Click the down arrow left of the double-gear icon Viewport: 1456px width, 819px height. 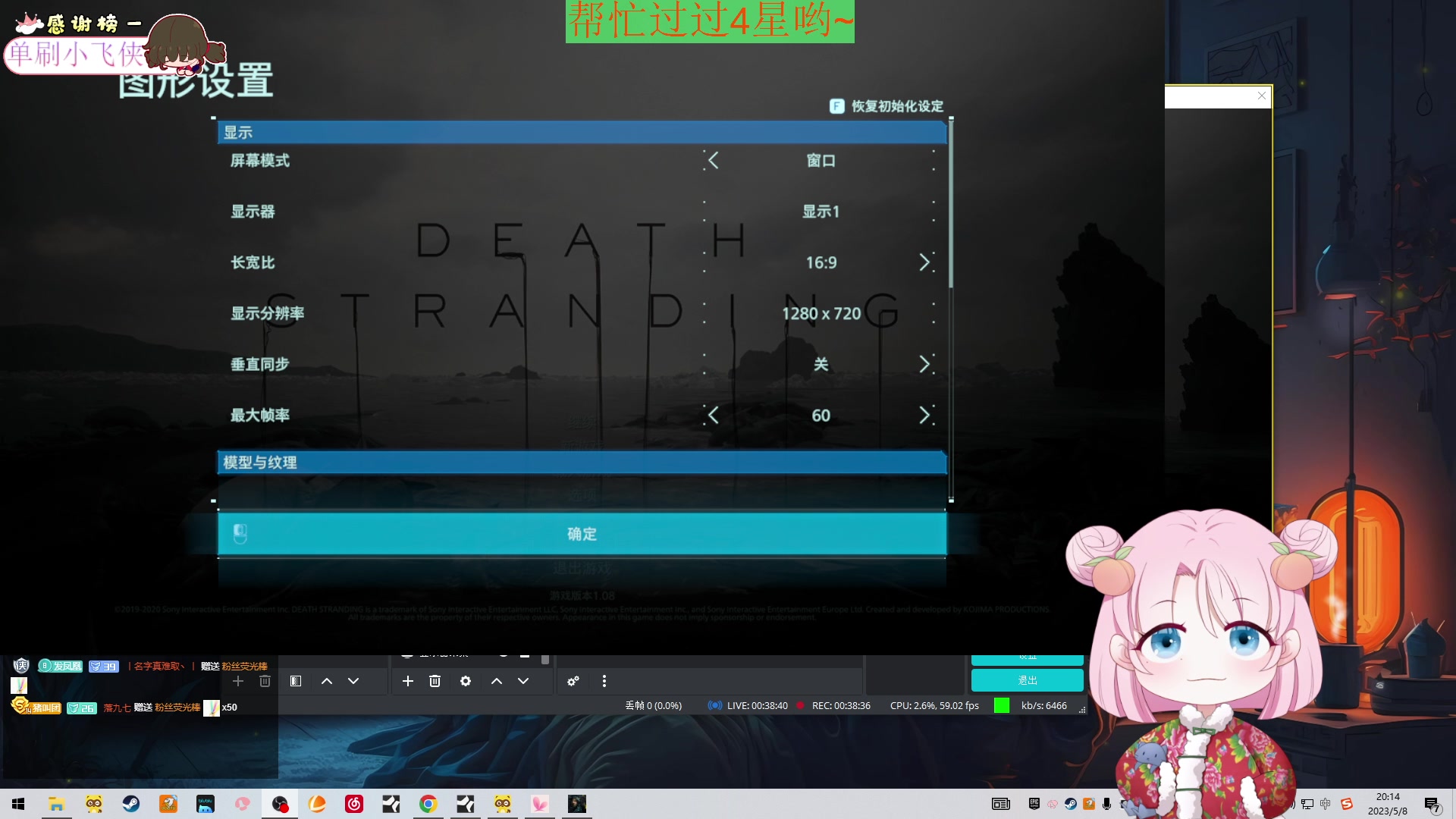[x=523, y=681]
